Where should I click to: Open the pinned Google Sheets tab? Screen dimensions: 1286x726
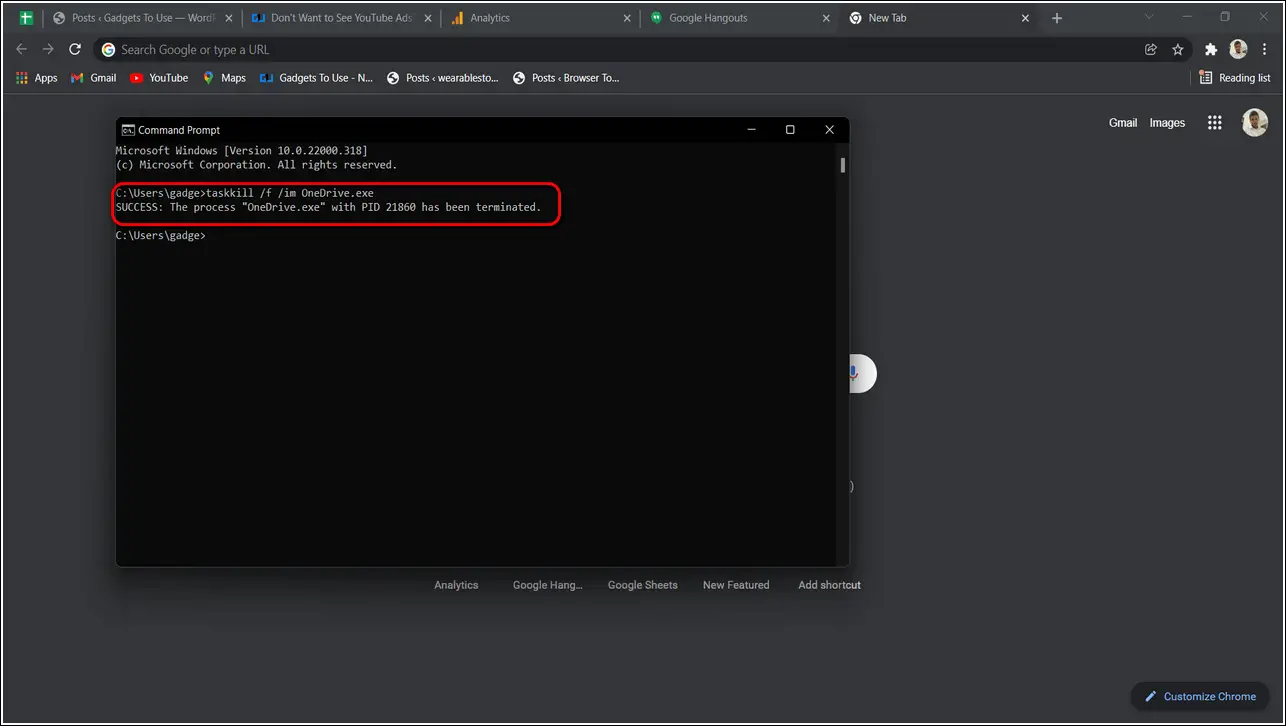pos(26,18)
